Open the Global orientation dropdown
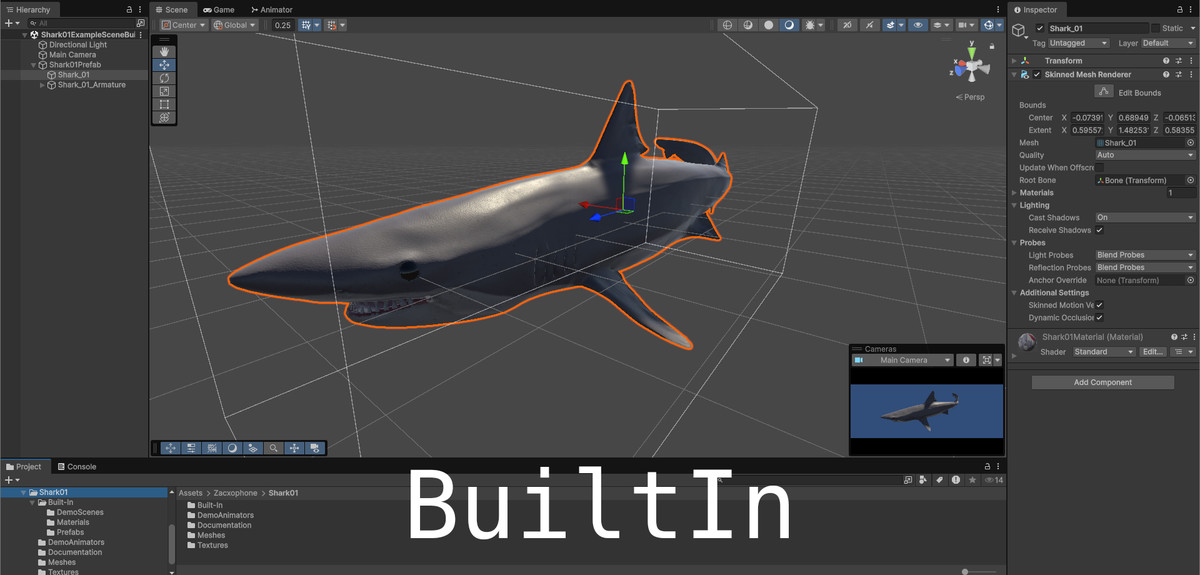Viewport: 1200px width, 575px height. pyautogui.click(x=235, y=25)
